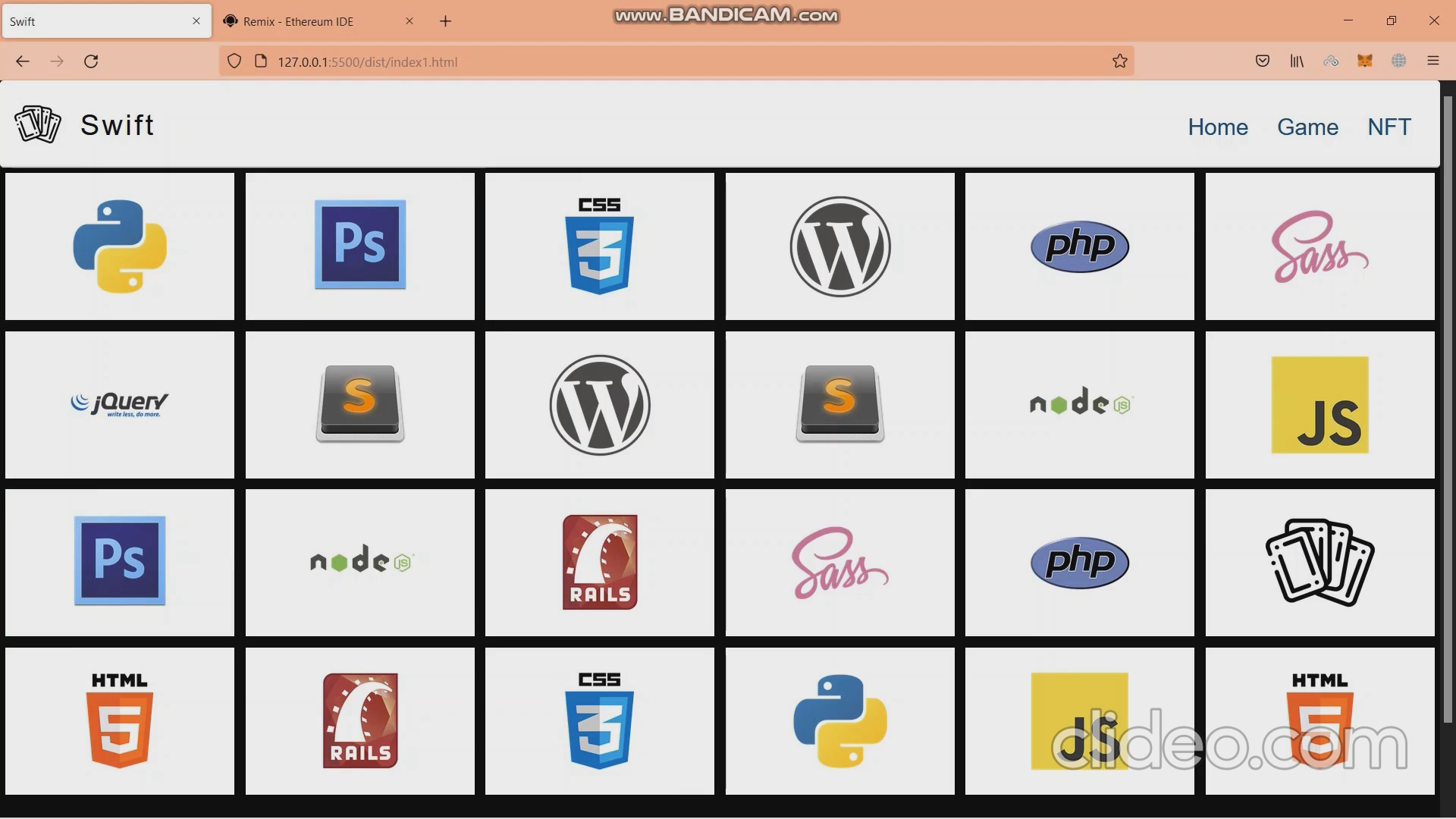Flip the Photoshop card in the third row
The image size is (1456, 819).
pyautogui.click(x=120, y=563)
